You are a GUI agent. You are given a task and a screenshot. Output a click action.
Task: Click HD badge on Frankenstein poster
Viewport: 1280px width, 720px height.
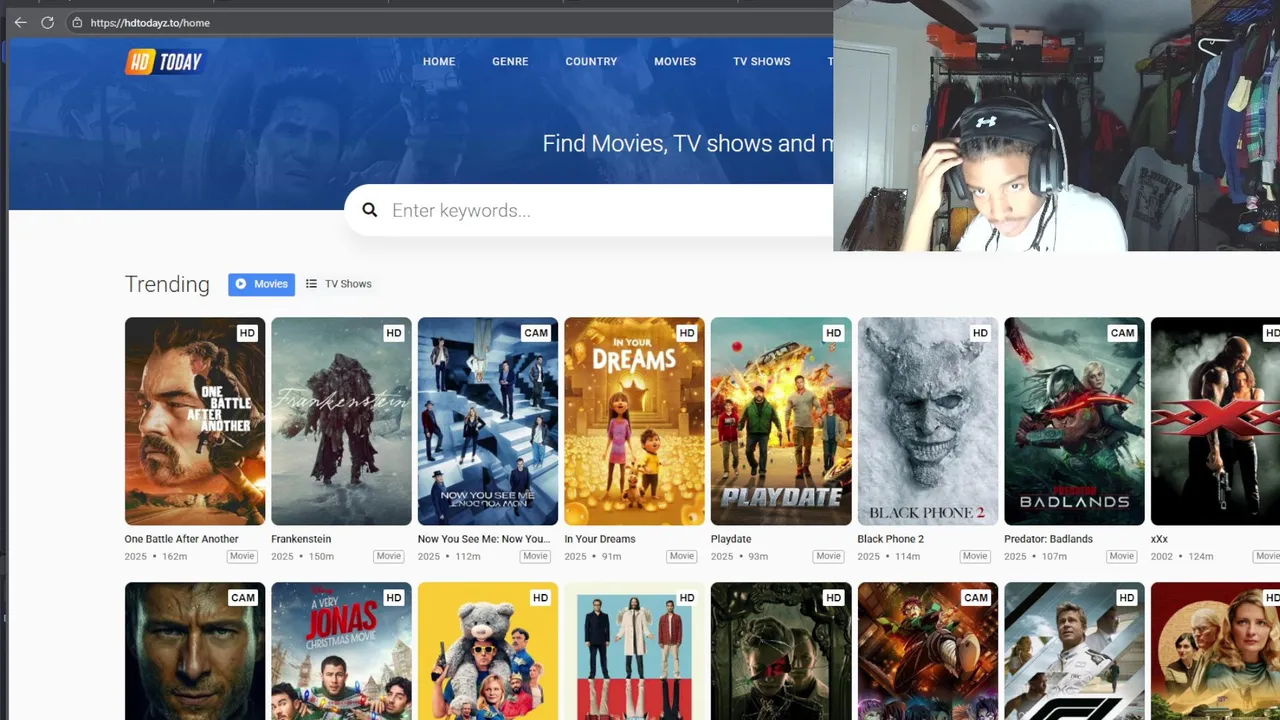pos(394,333)
